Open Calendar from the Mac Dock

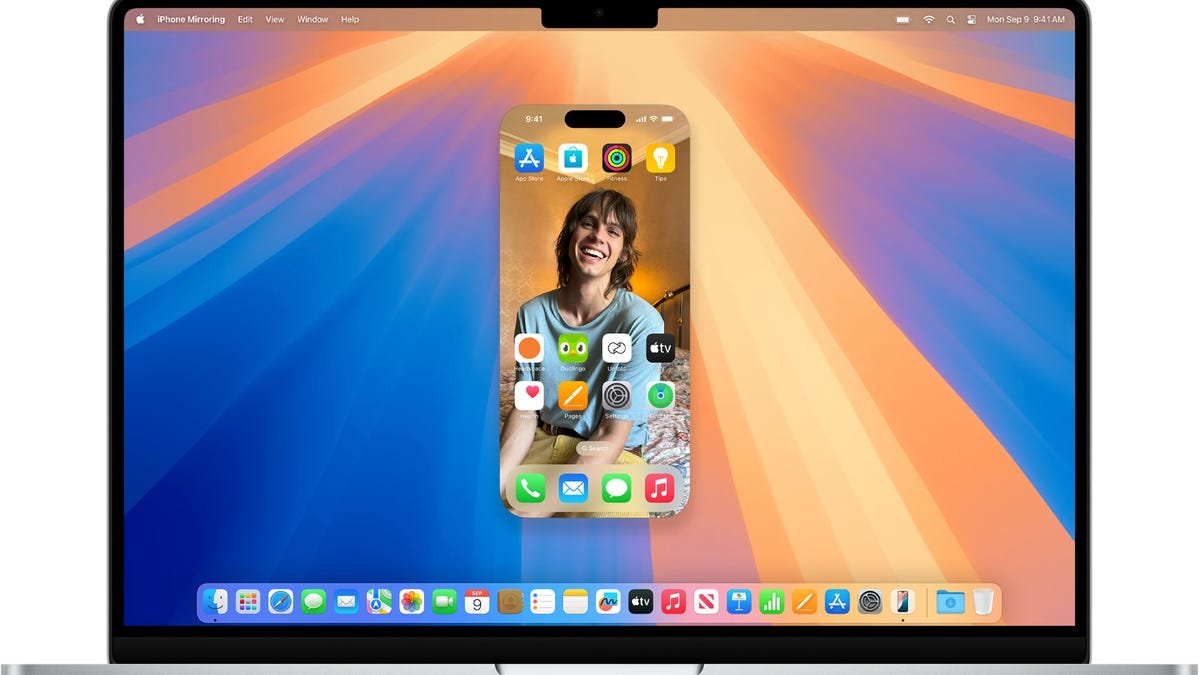point(477,601)
